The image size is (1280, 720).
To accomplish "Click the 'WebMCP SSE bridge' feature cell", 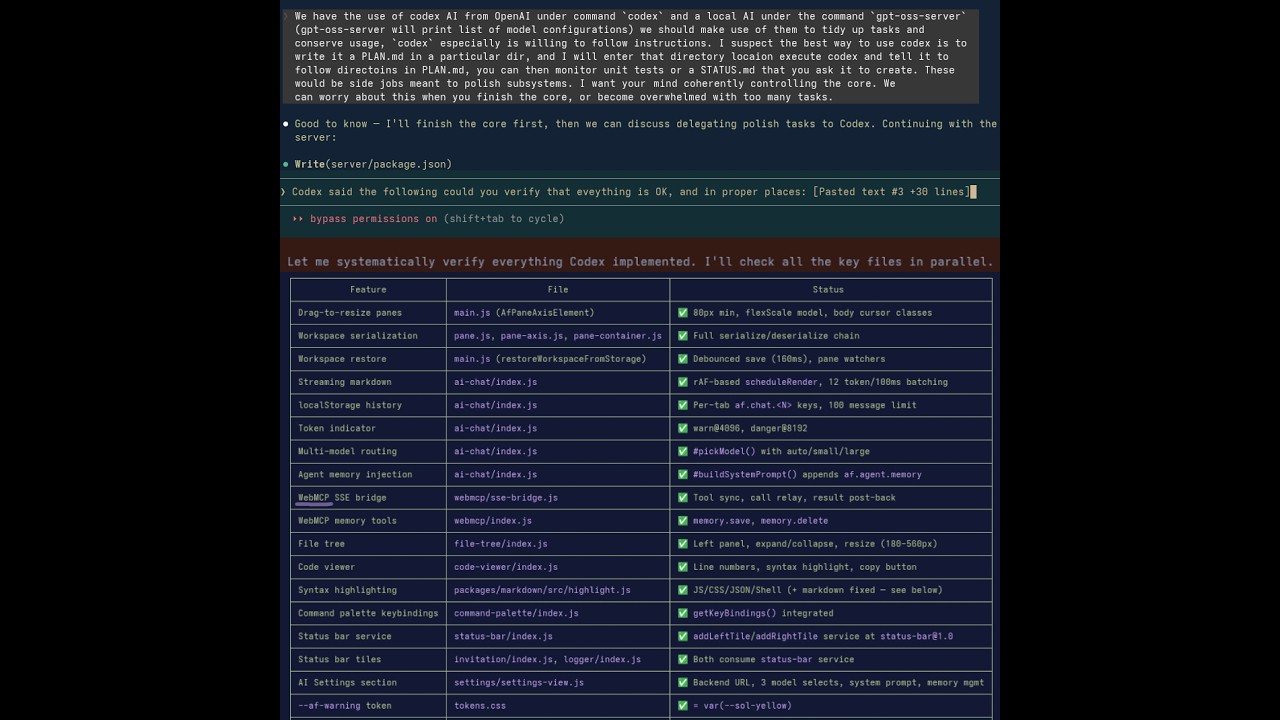I will click(x=368, y=497).
